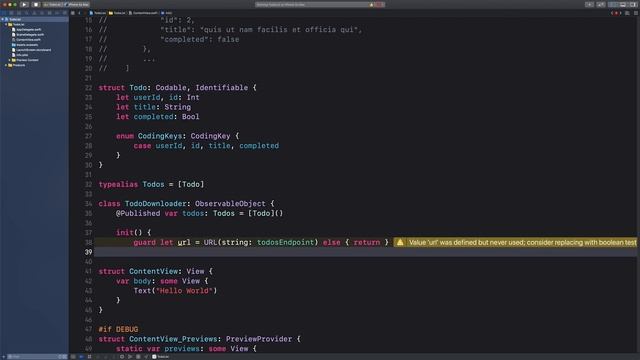
Task: Click the red error count badge in the activity bar
Action: [x=379, y=5]
